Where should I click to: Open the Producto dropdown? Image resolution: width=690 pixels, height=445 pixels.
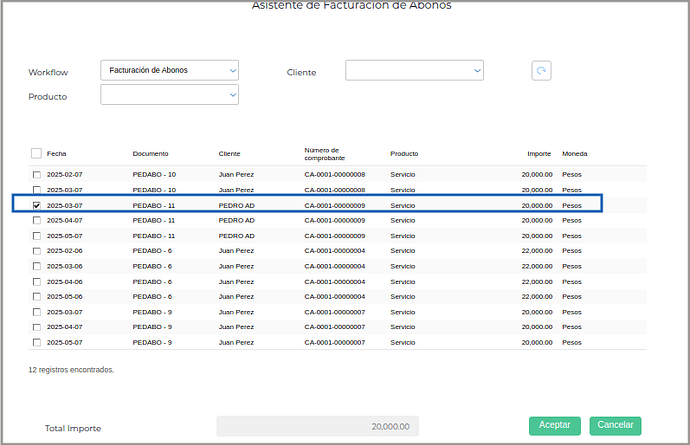coord(170,95)
